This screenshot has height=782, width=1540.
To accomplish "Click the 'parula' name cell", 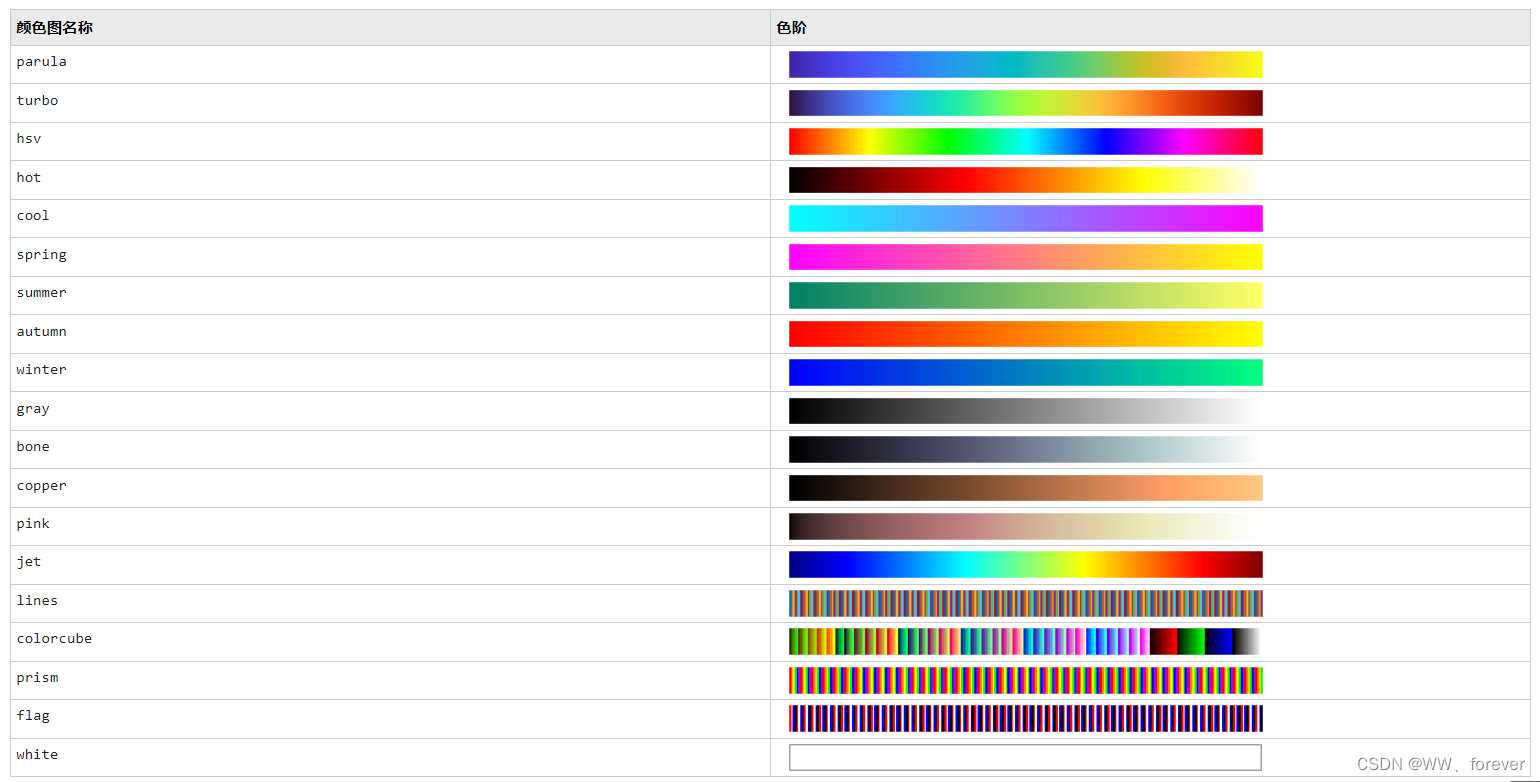I will pyautogui.click(x=390, y=64).
